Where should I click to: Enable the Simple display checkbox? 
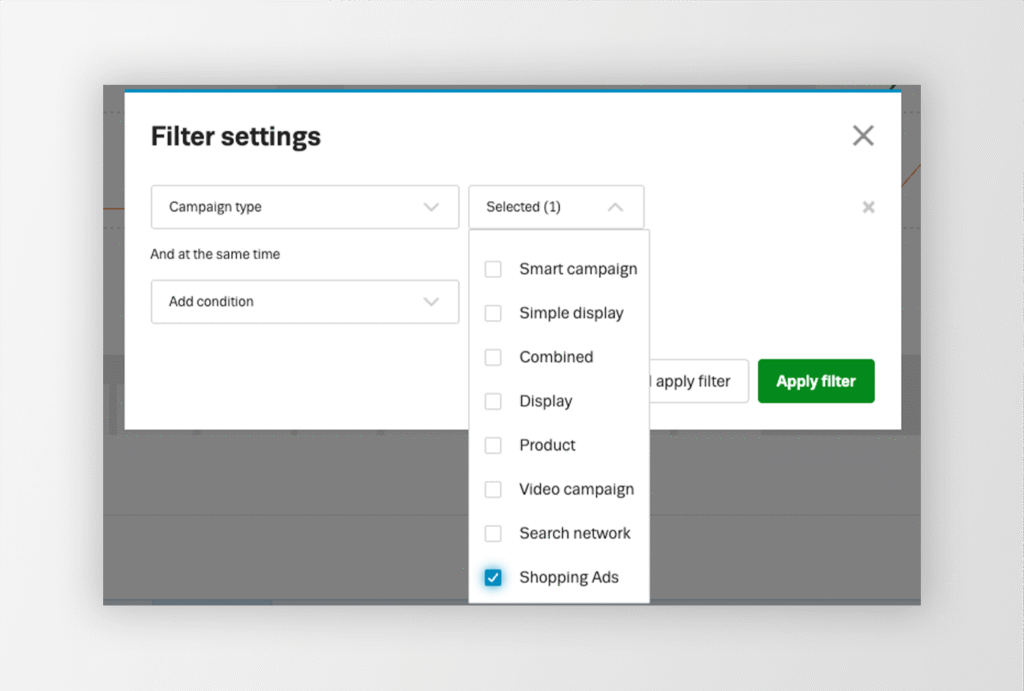[x=493, y=313]
